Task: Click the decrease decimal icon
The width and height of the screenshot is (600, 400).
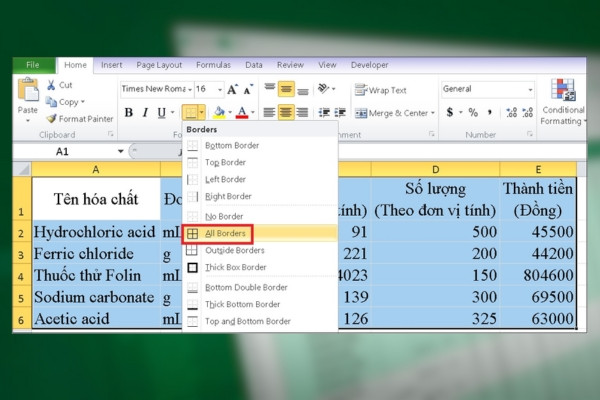Action: coord(528,112)
